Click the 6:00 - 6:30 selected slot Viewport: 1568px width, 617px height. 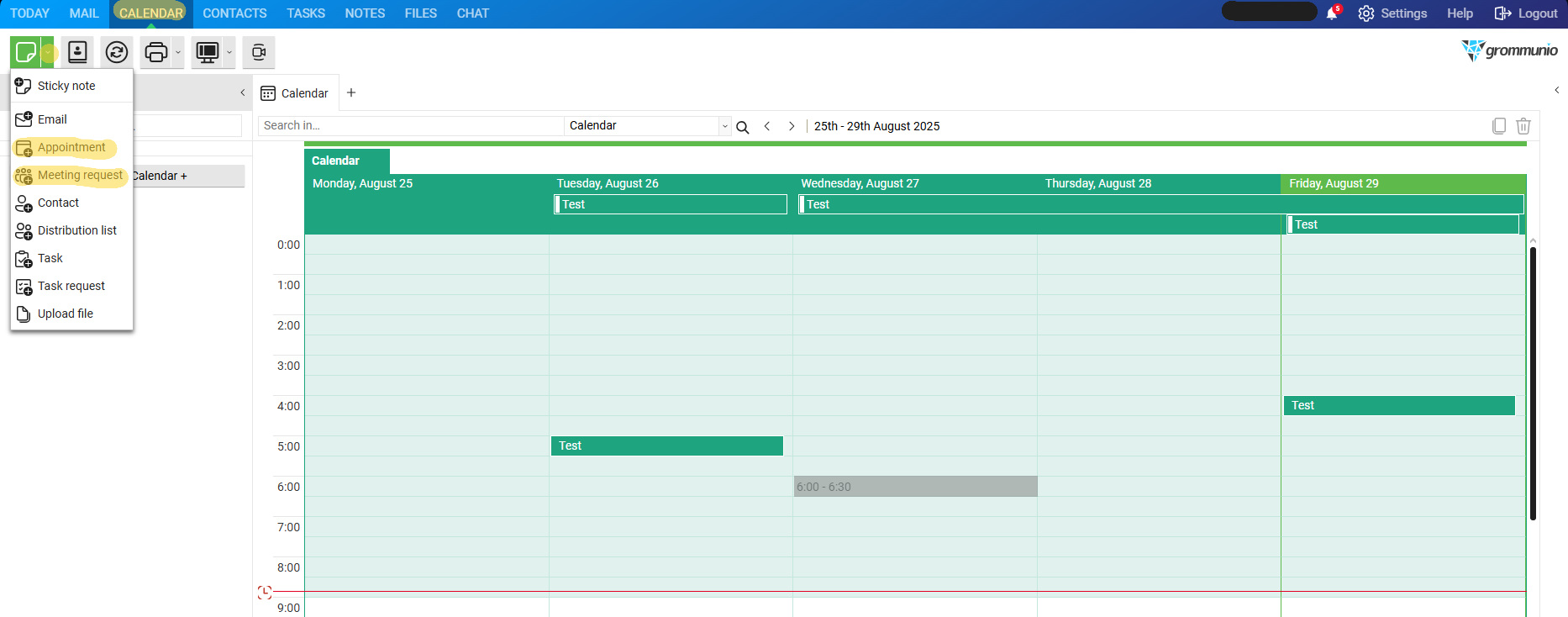(916, 487)
